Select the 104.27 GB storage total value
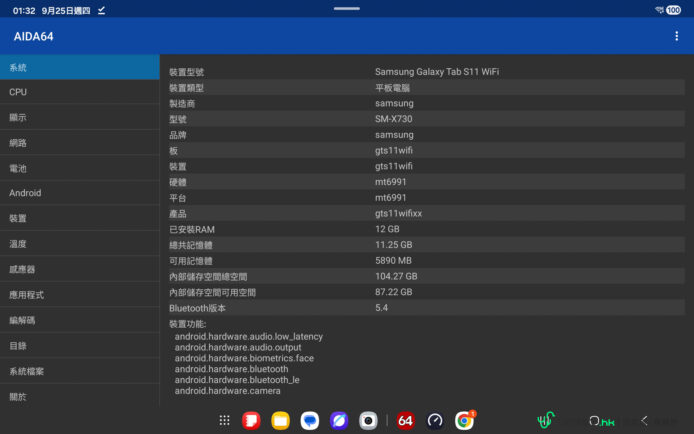The image size is (694, 434). pyautogui.click(x=396, y=277)
